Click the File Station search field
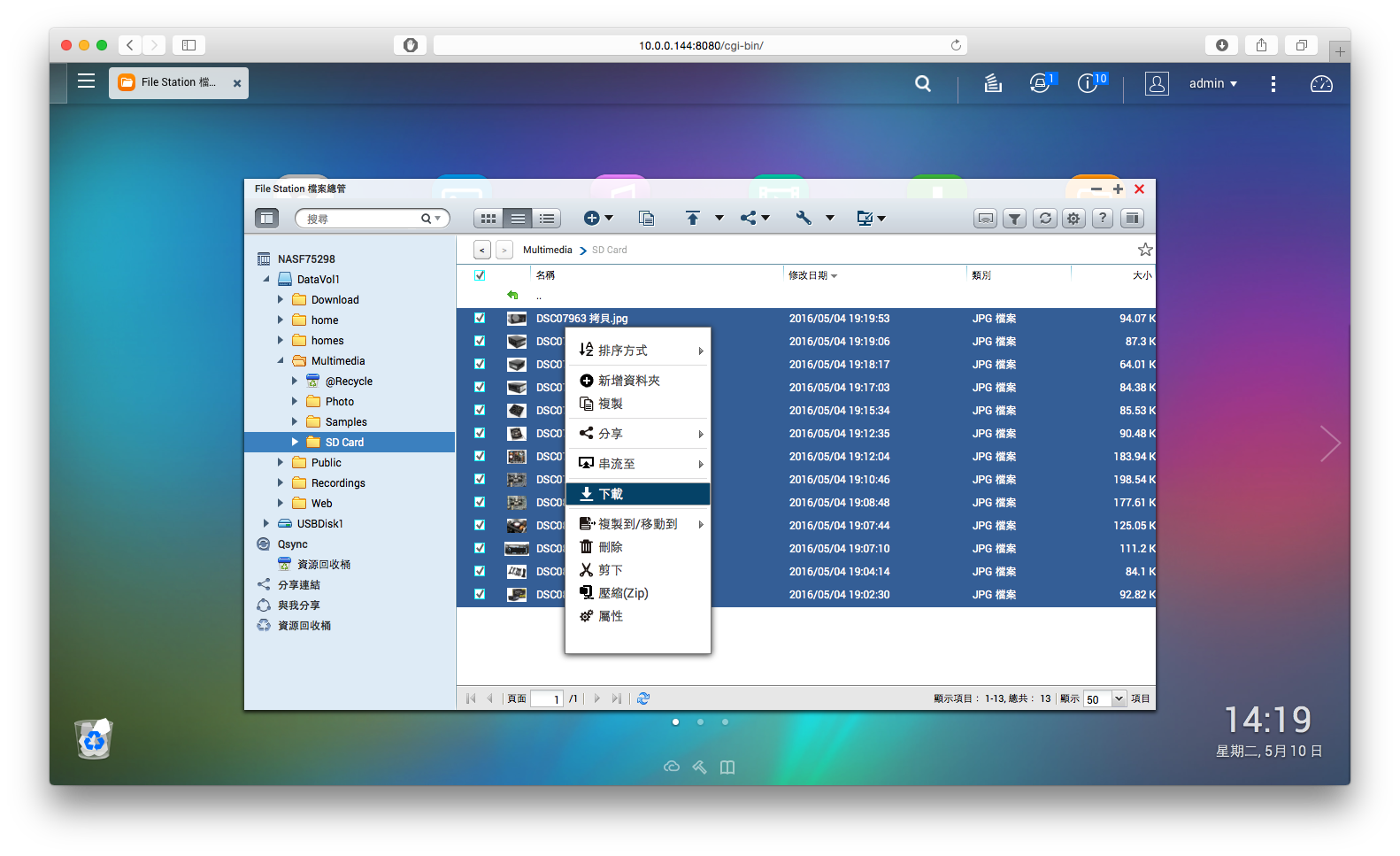 point(363,219)
